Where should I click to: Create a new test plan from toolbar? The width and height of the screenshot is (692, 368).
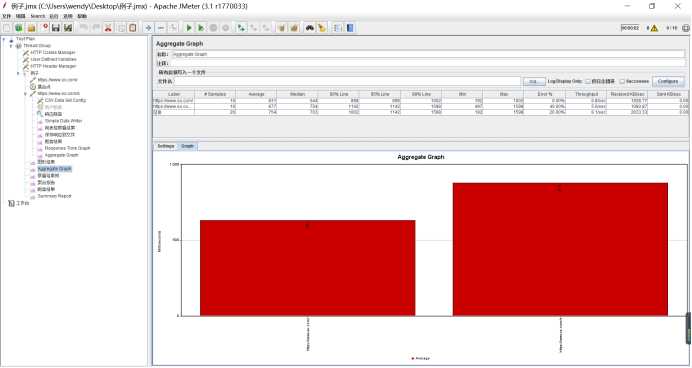point(7,28)
